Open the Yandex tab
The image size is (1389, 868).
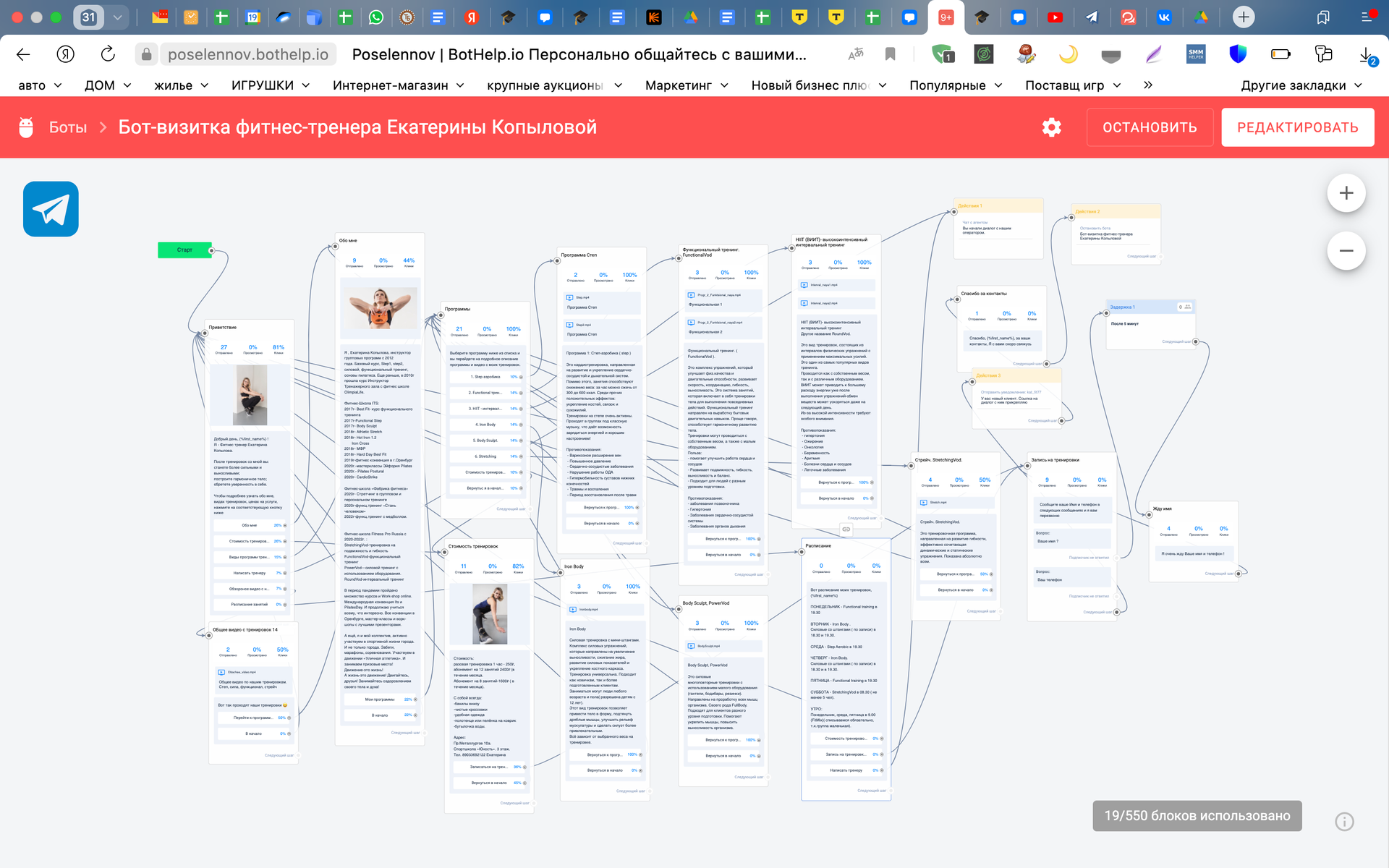(x=472, y=17)
